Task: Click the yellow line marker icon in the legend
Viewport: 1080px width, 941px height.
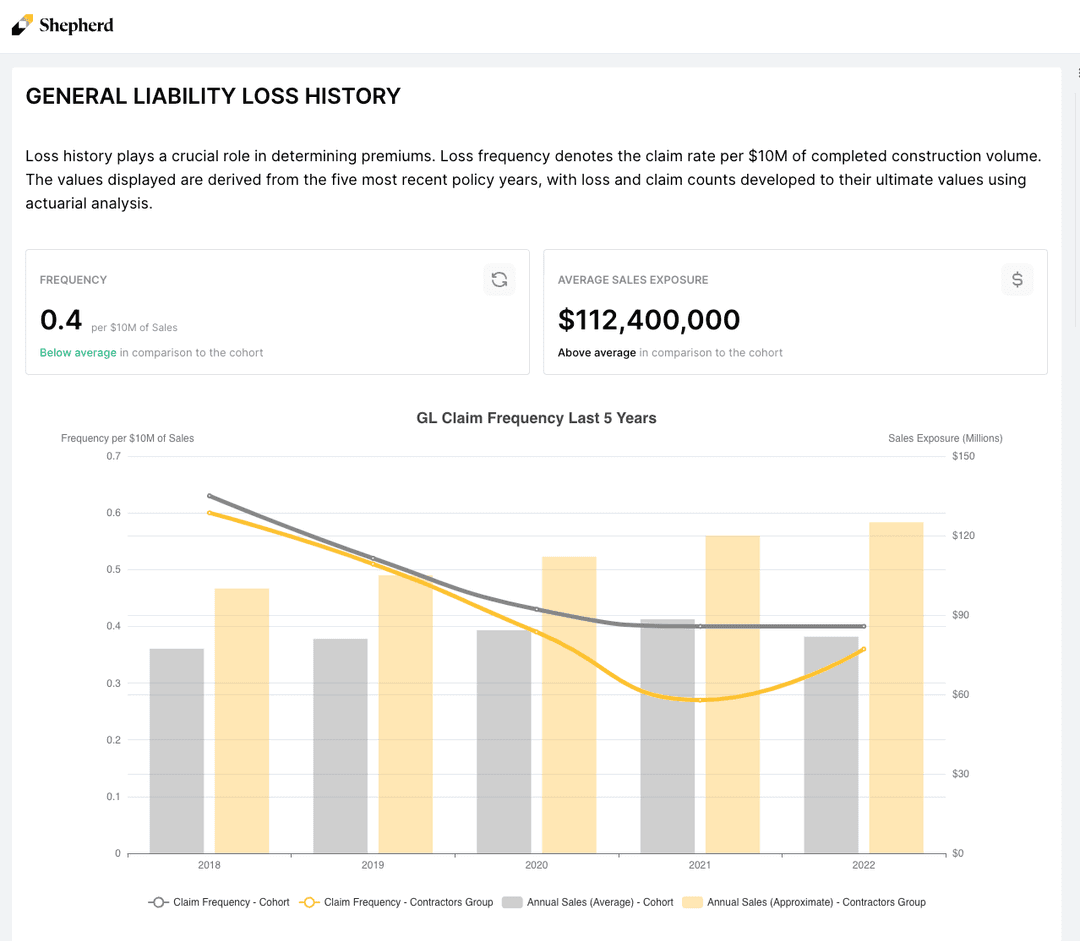Action: pos(309,902)
